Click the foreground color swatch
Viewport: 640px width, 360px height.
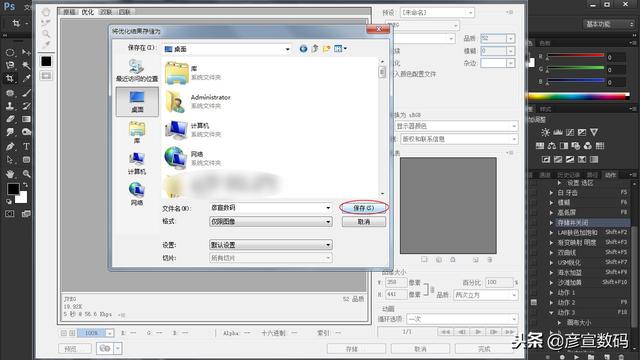[13, 189]
